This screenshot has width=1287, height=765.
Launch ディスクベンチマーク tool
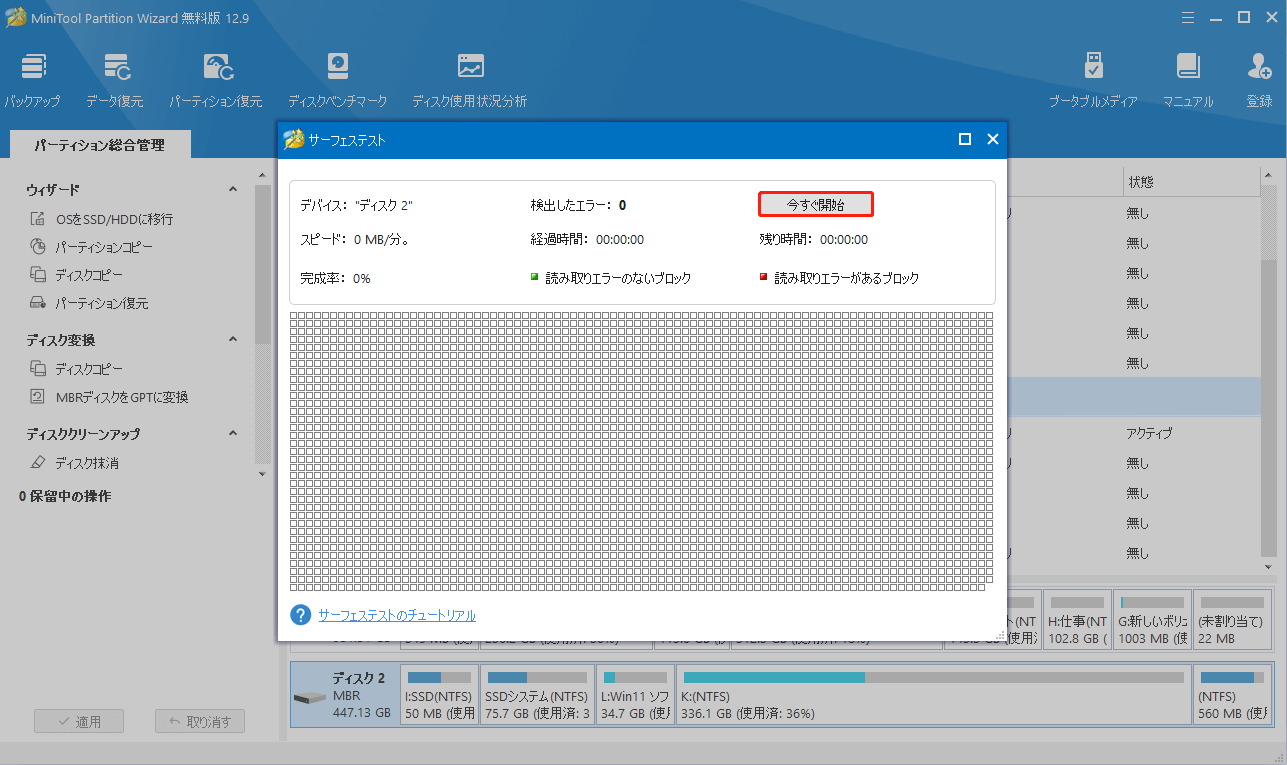click(x=338, y=81)
